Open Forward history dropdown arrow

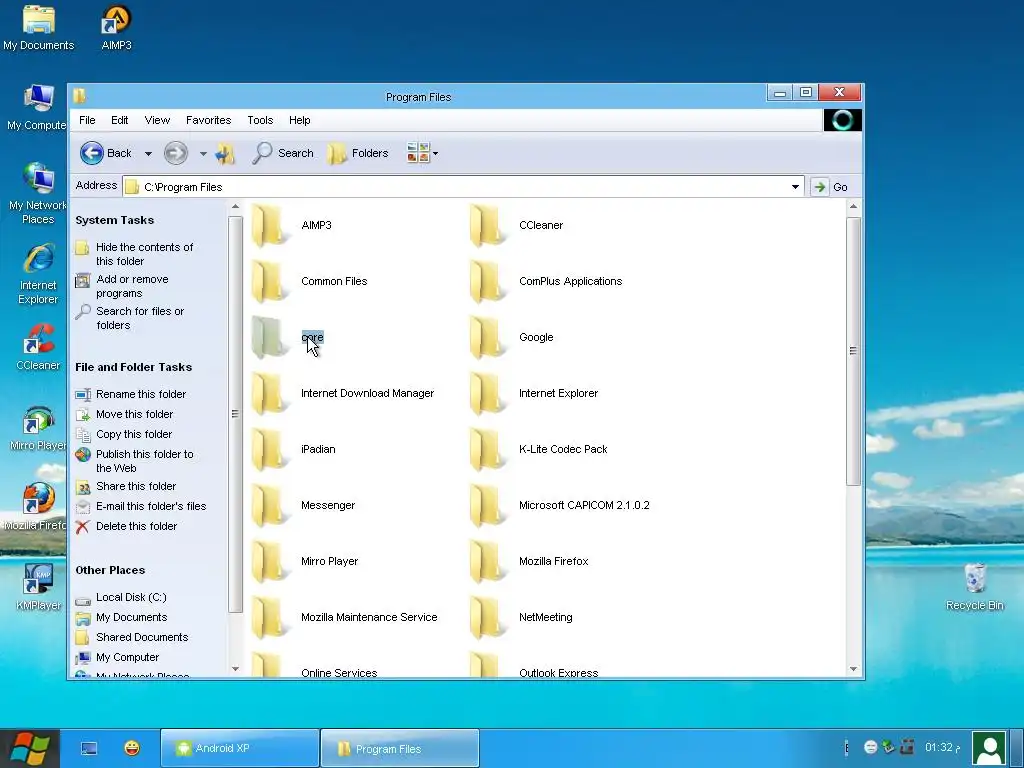coord(203,154)
